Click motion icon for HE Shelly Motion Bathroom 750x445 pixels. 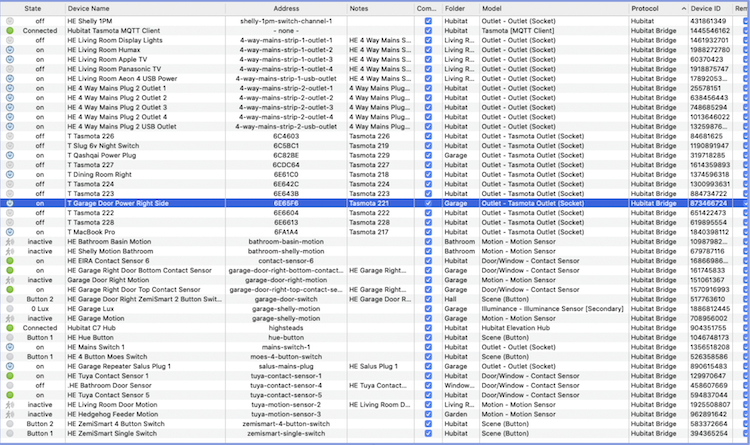tap(10, 251)
